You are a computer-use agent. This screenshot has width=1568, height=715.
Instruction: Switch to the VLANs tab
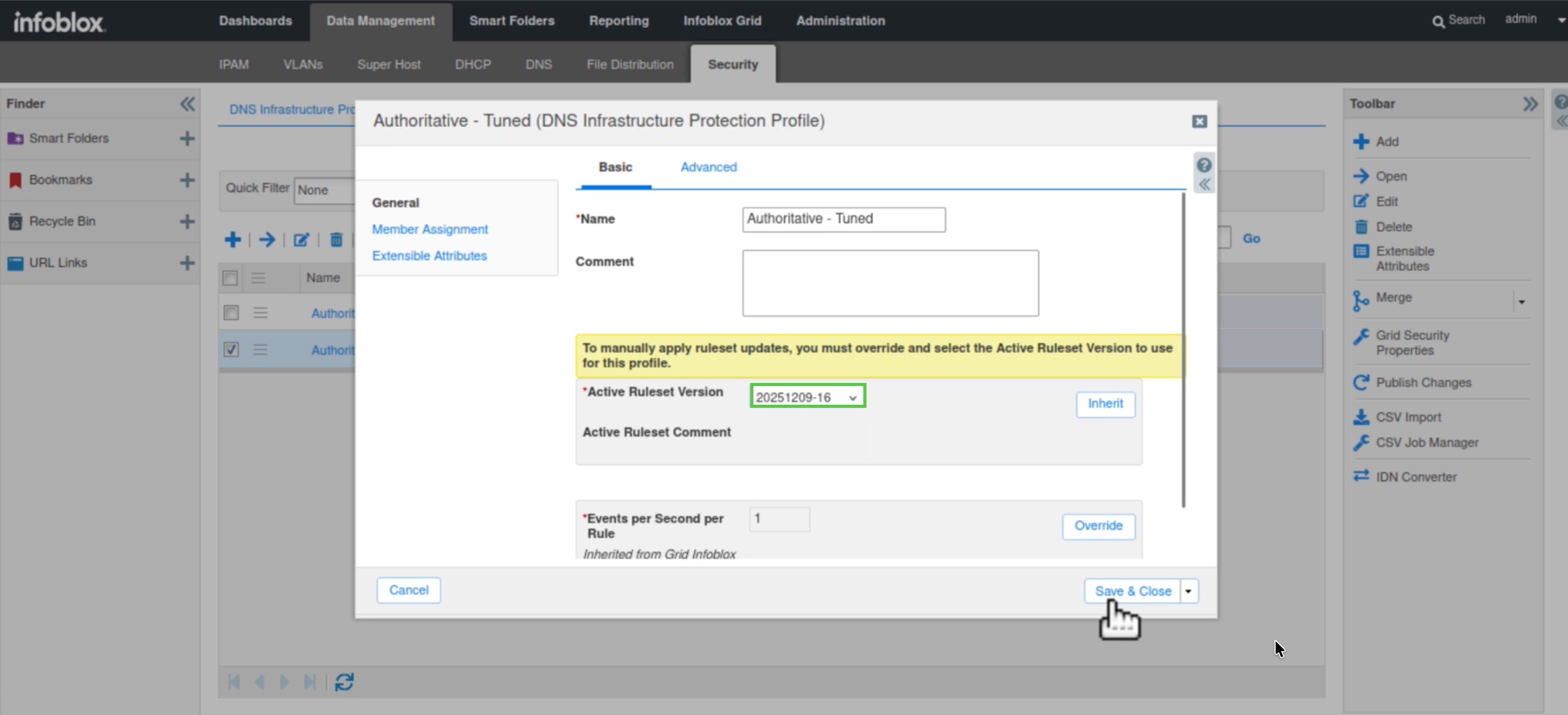pyautogui.click(x=303, y=64)
